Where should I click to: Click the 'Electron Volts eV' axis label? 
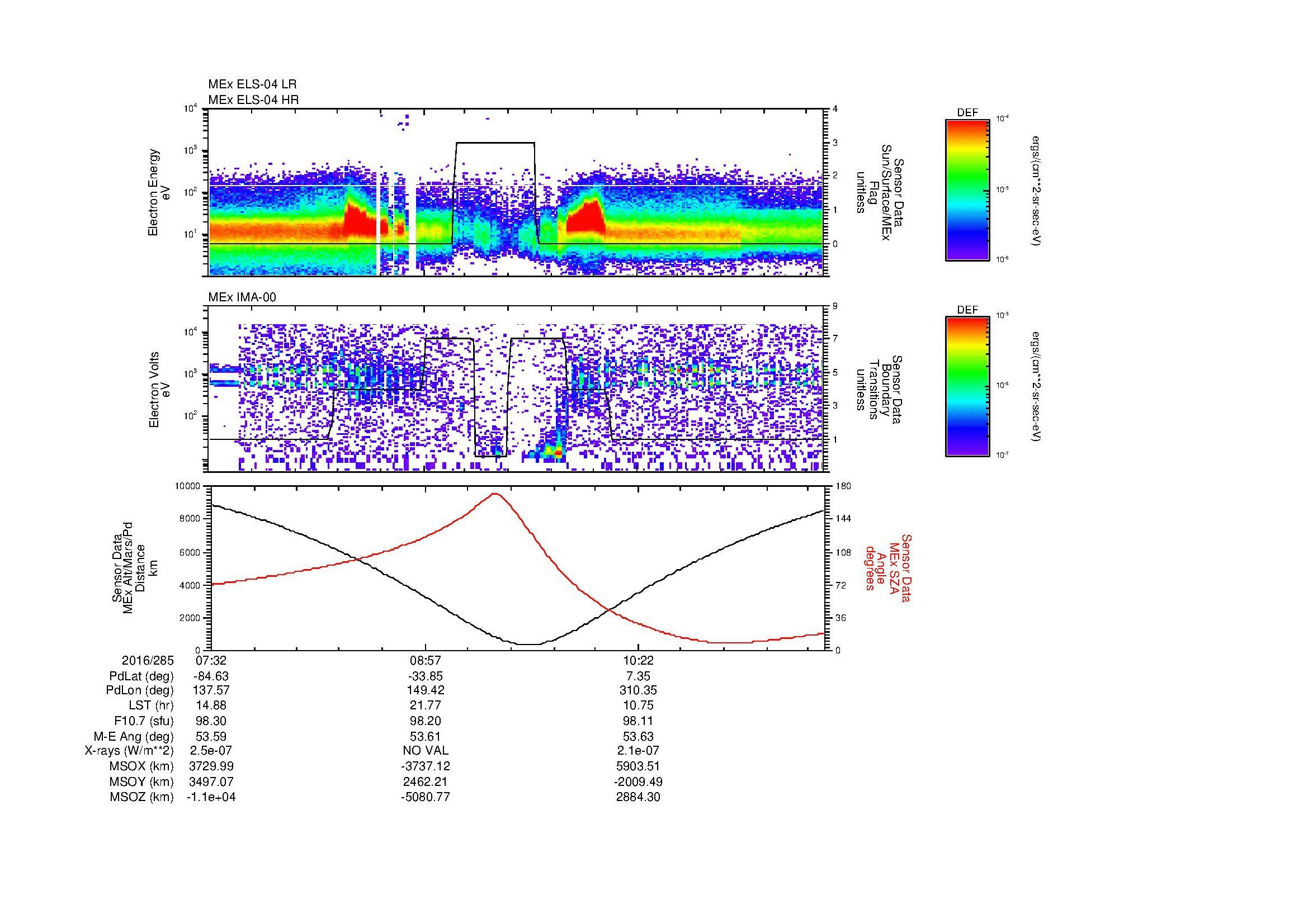point(159,390)
